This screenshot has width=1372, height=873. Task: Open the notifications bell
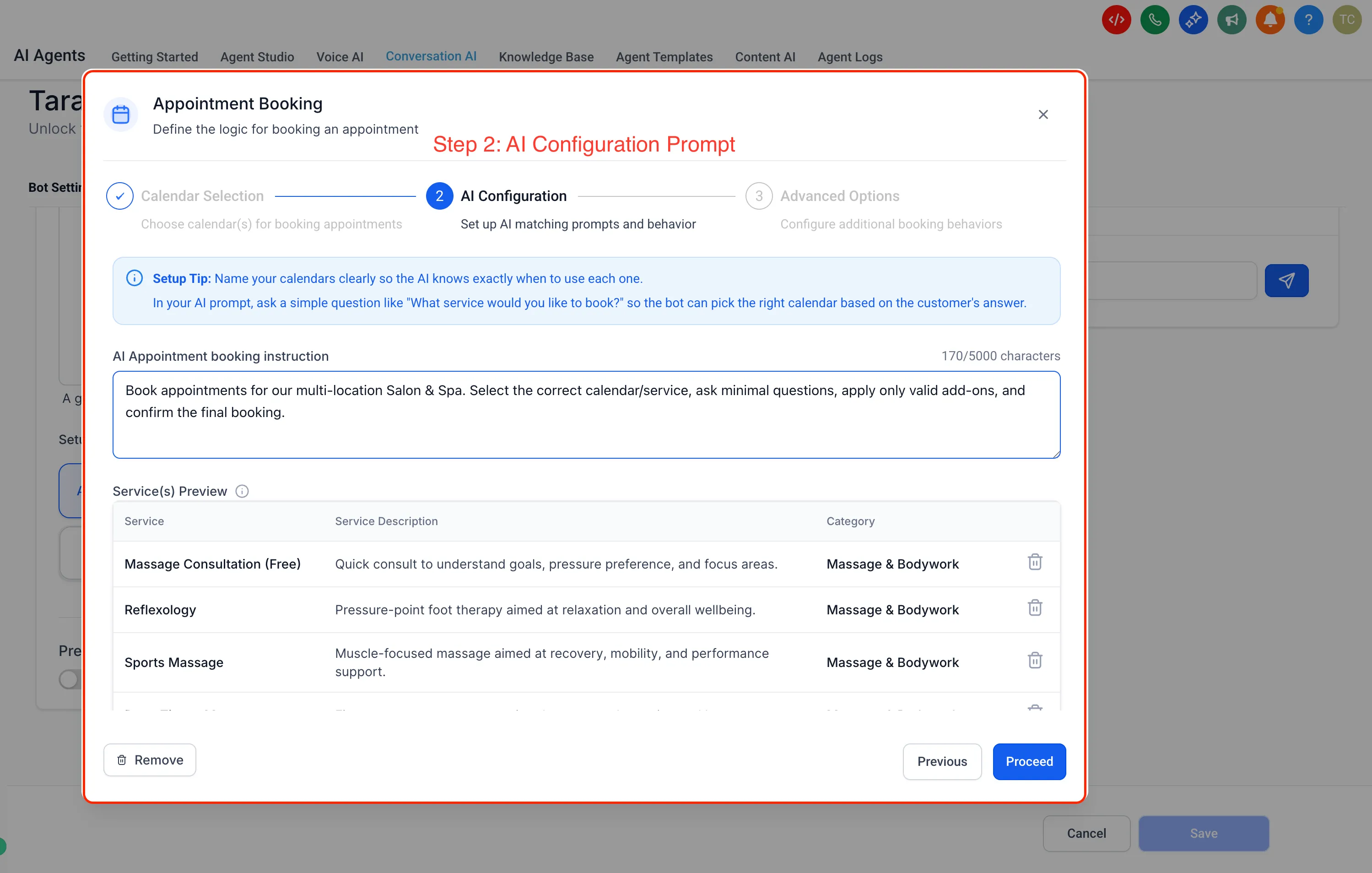1270,19
